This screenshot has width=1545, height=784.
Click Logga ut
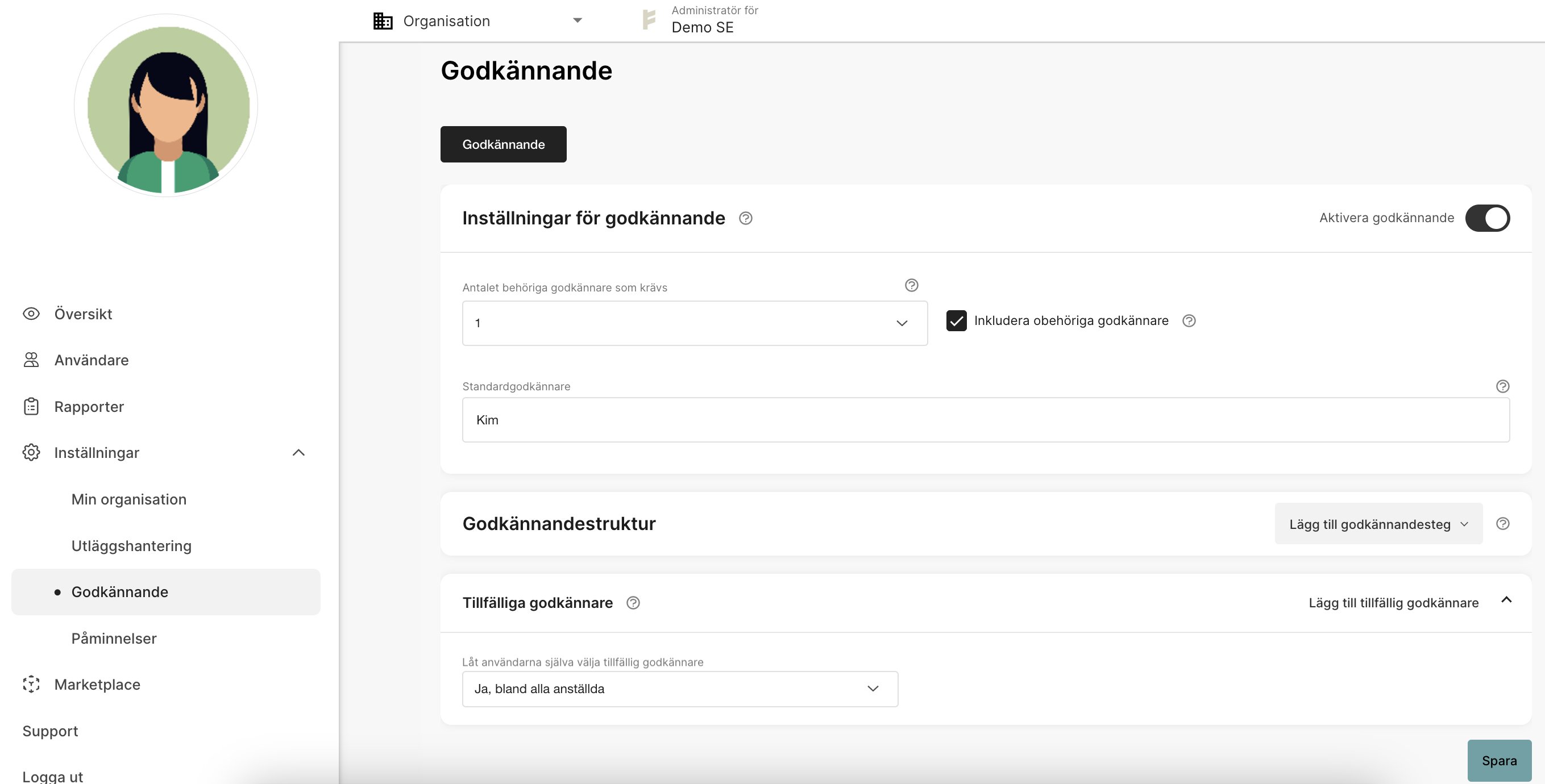click(x=53, y=777)
